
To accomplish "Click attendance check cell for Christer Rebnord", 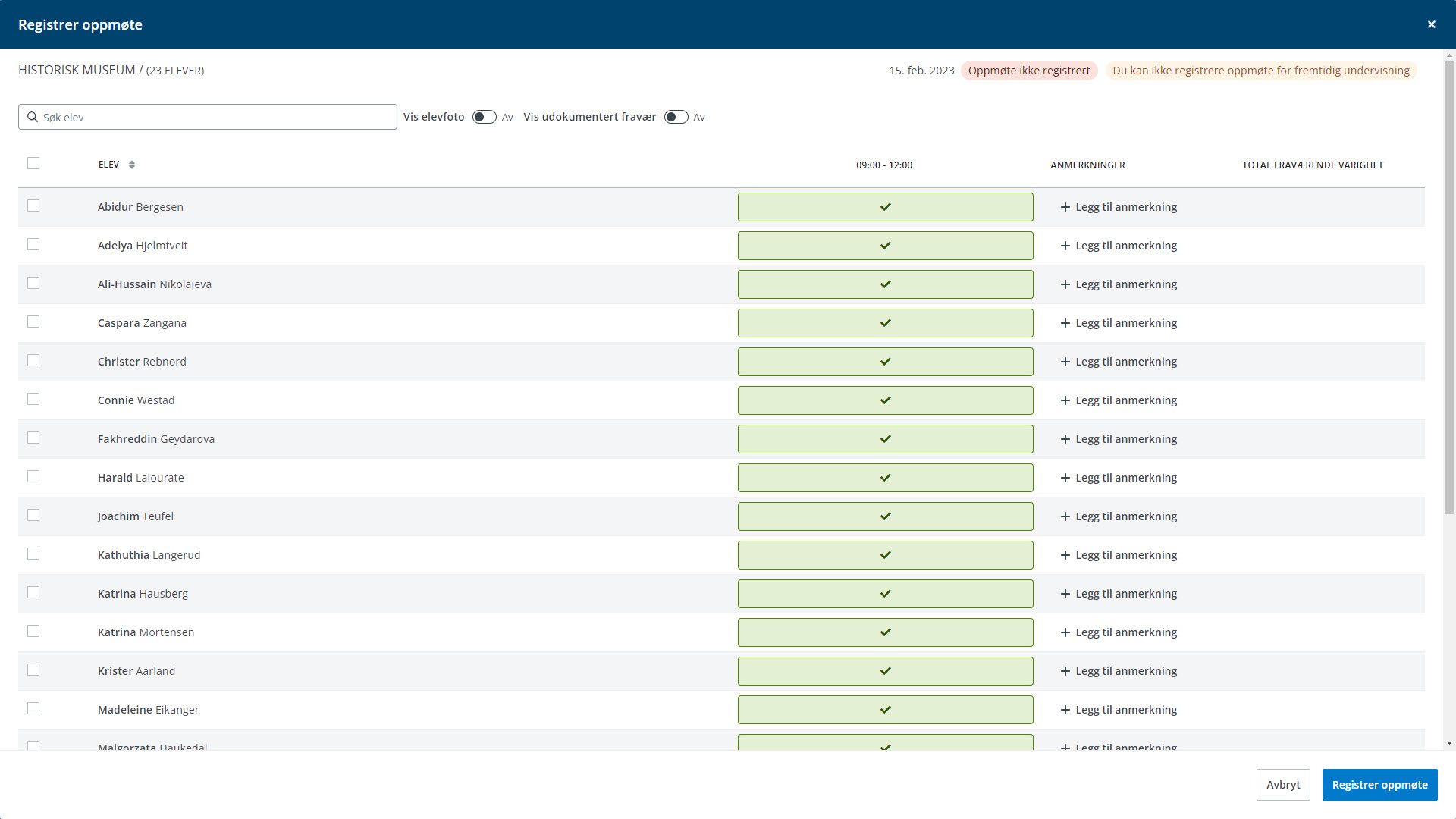I will 885,362.
